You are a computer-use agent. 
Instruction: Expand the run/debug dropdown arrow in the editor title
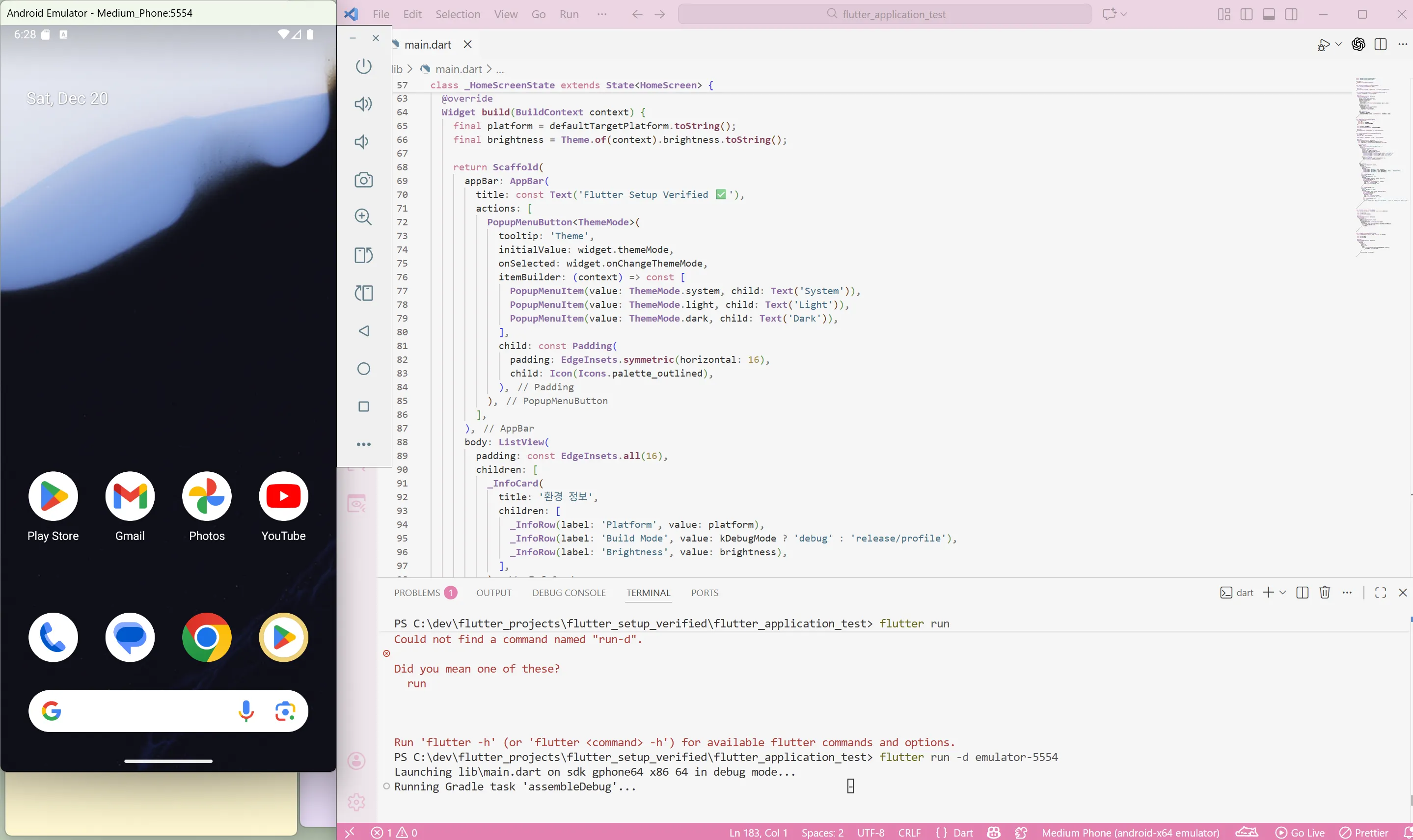(1338, 45)
